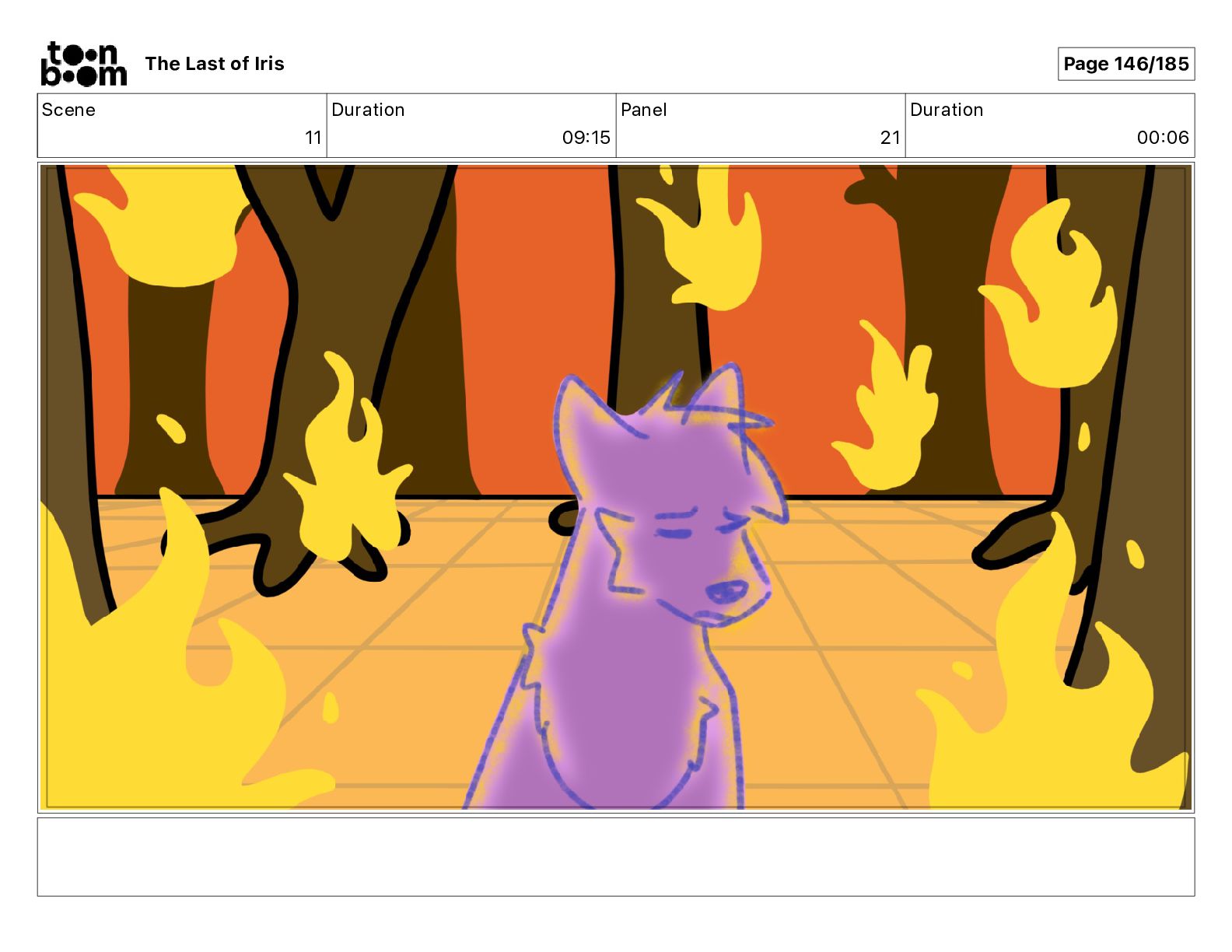1232x952 pixels.
Task: Click the scene duration value '09:15'
Action: click(586, 138)
